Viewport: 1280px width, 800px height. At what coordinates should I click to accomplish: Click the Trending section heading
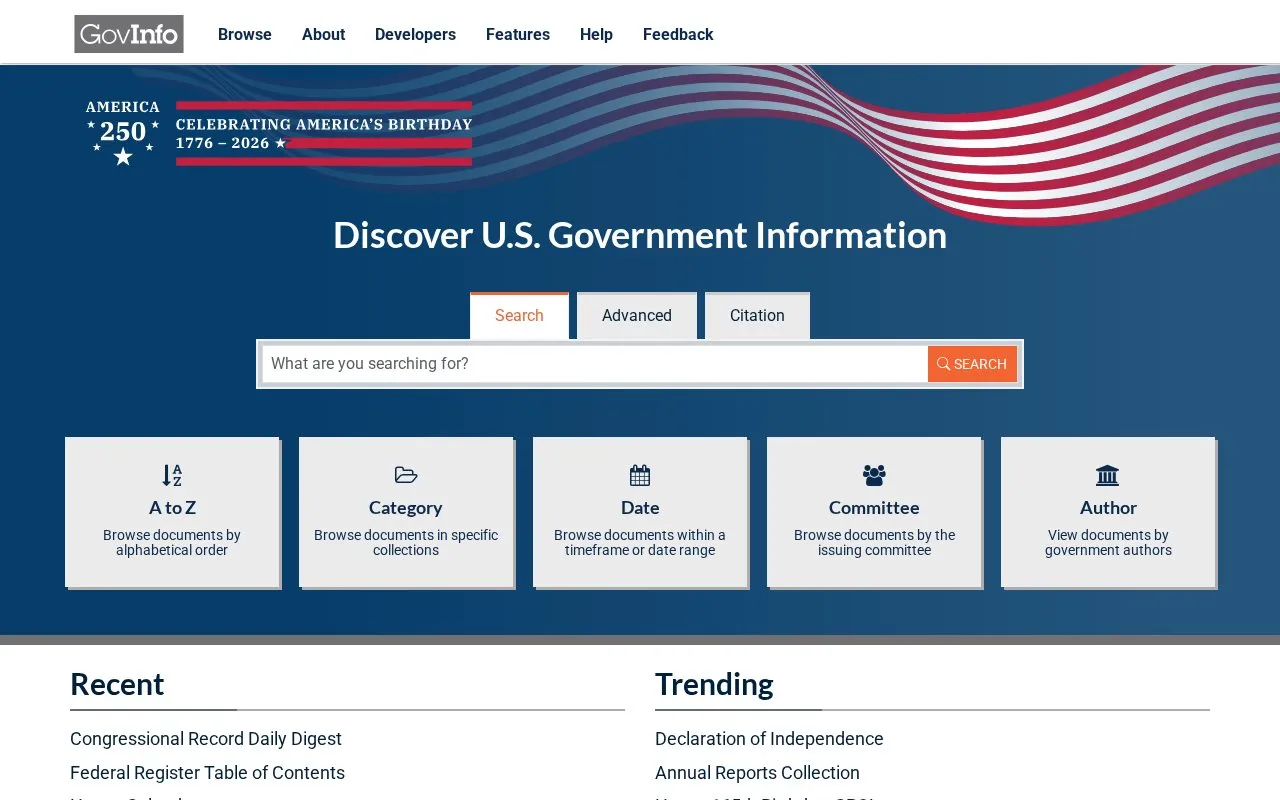click(x=714, y=685)
